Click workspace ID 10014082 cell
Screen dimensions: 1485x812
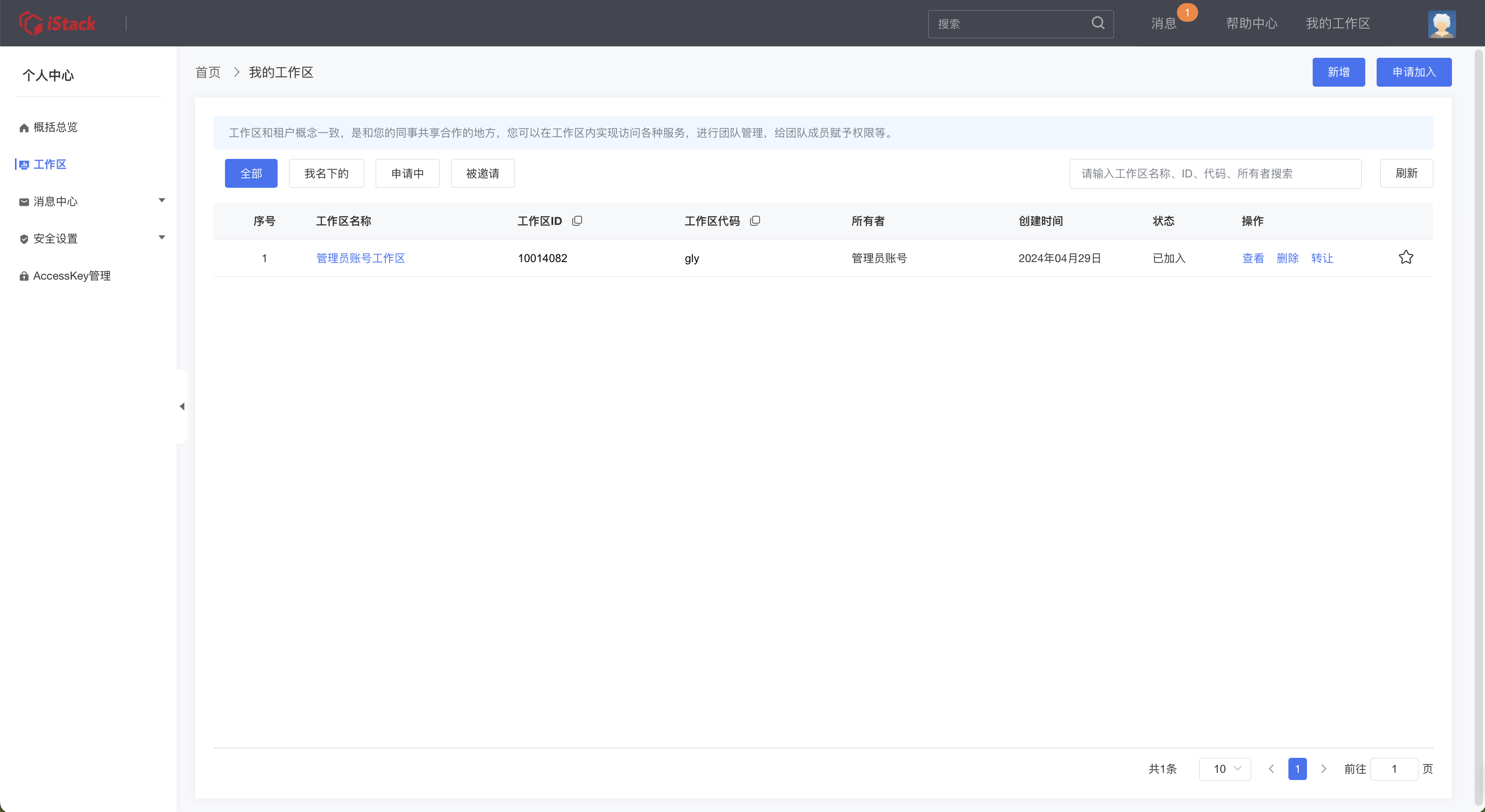click(x=542, y=257)
